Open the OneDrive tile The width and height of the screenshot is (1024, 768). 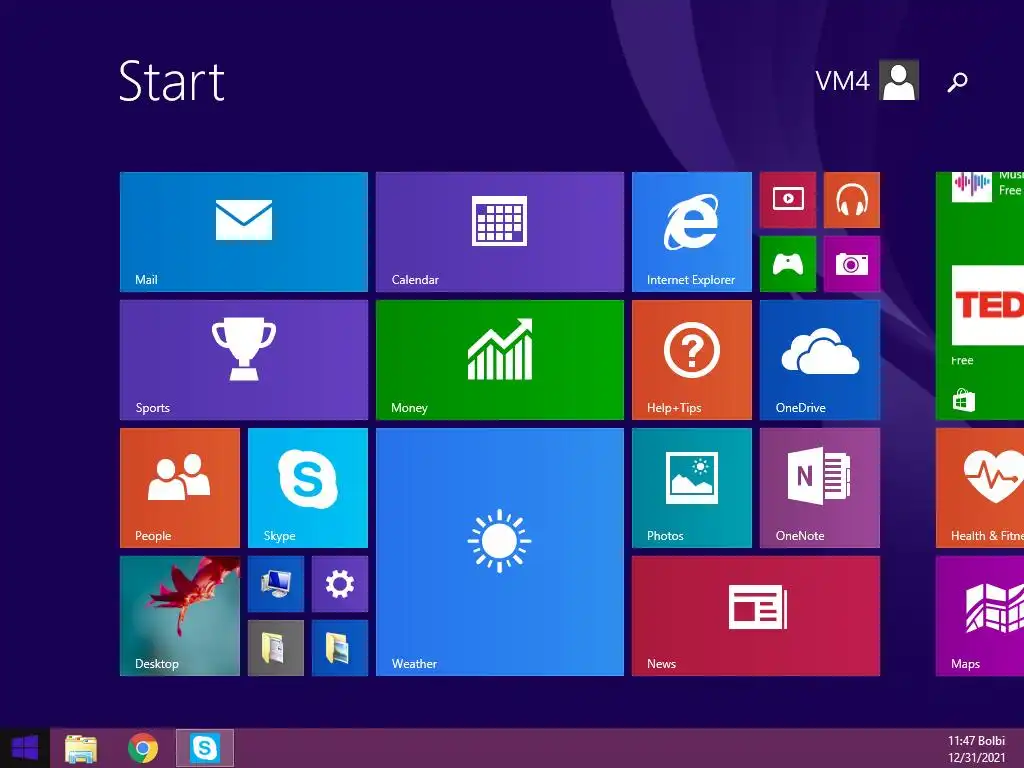(x=820, y=360)
